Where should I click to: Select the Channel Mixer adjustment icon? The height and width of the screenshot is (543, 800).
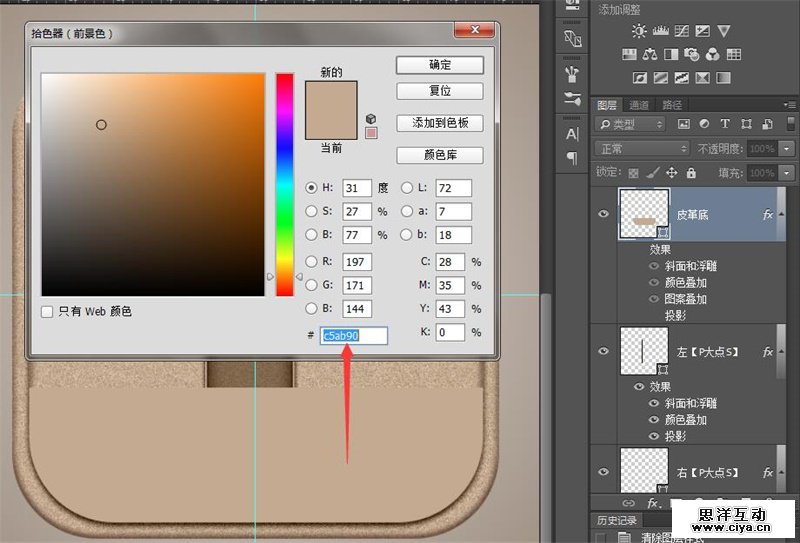tap(713, 54)
